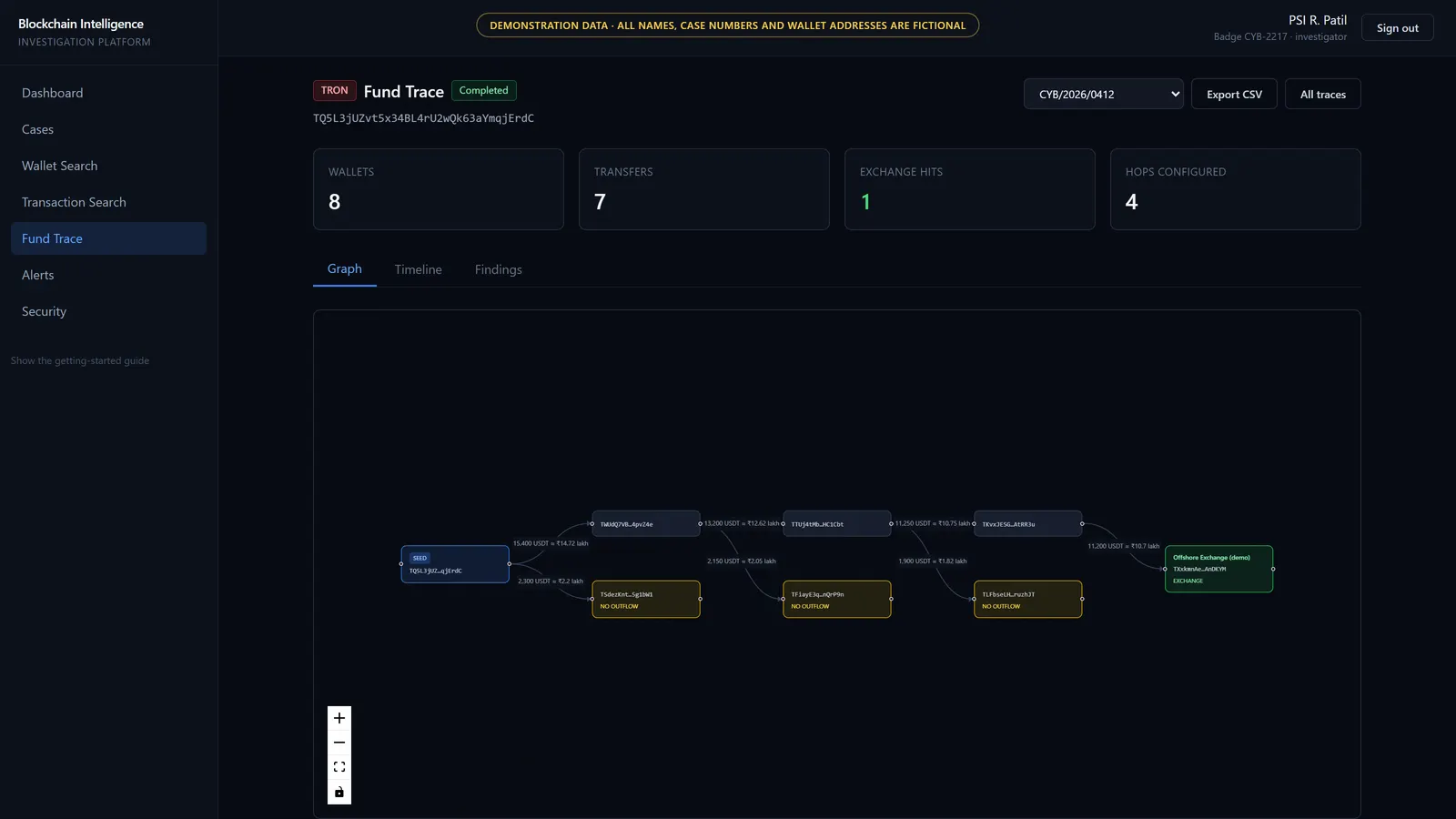Select the SEED wallet node TQ5L3jUZ

tap(455, 564)
